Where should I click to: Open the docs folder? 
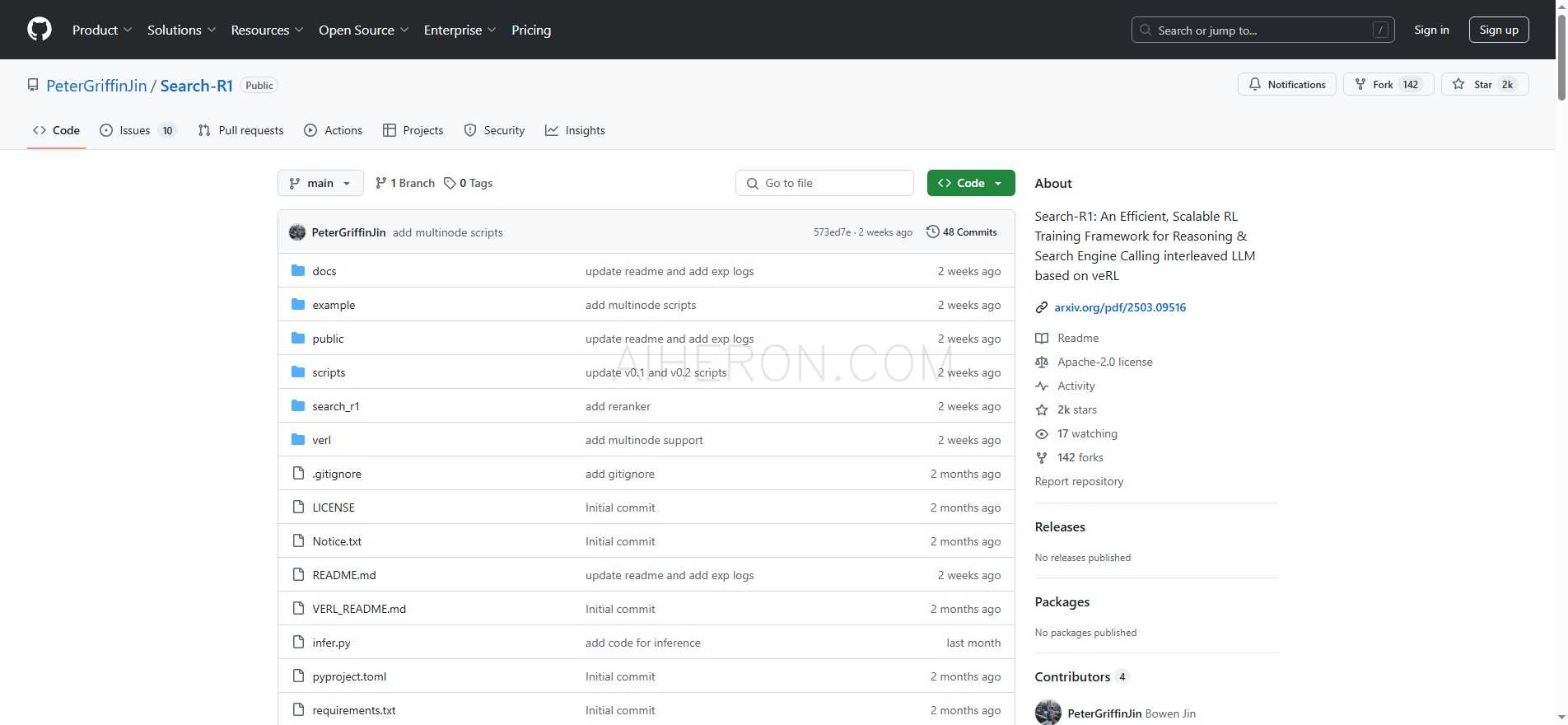pyautogui.click(x=324, y=271)
